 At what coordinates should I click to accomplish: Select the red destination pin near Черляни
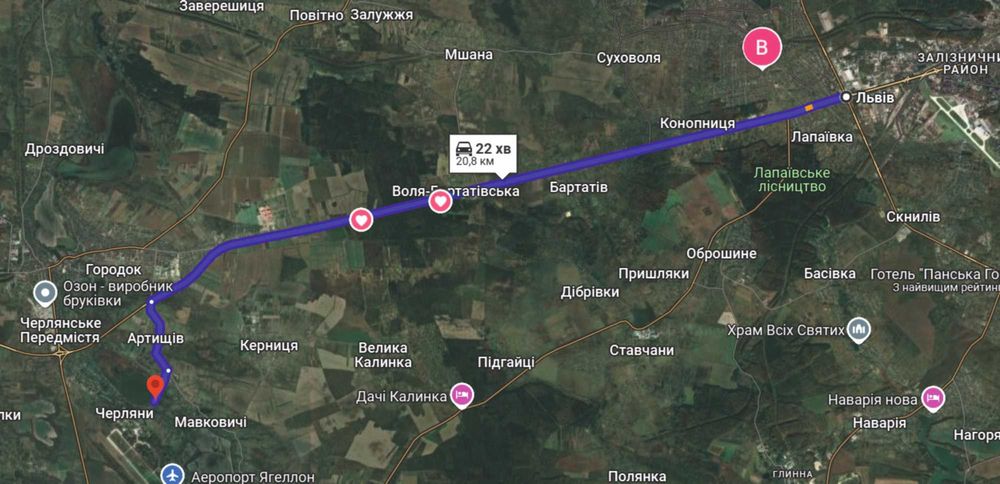coord(154,388)
